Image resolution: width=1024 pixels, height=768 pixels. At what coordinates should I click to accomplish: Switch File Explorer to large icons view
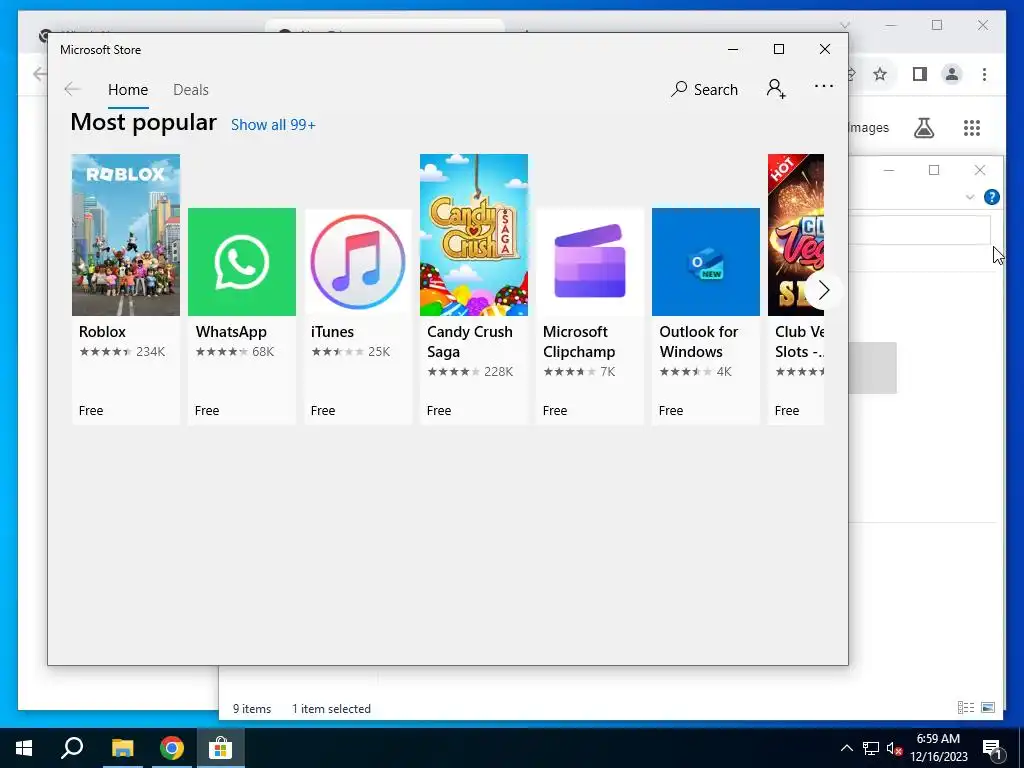coord(988,707)
